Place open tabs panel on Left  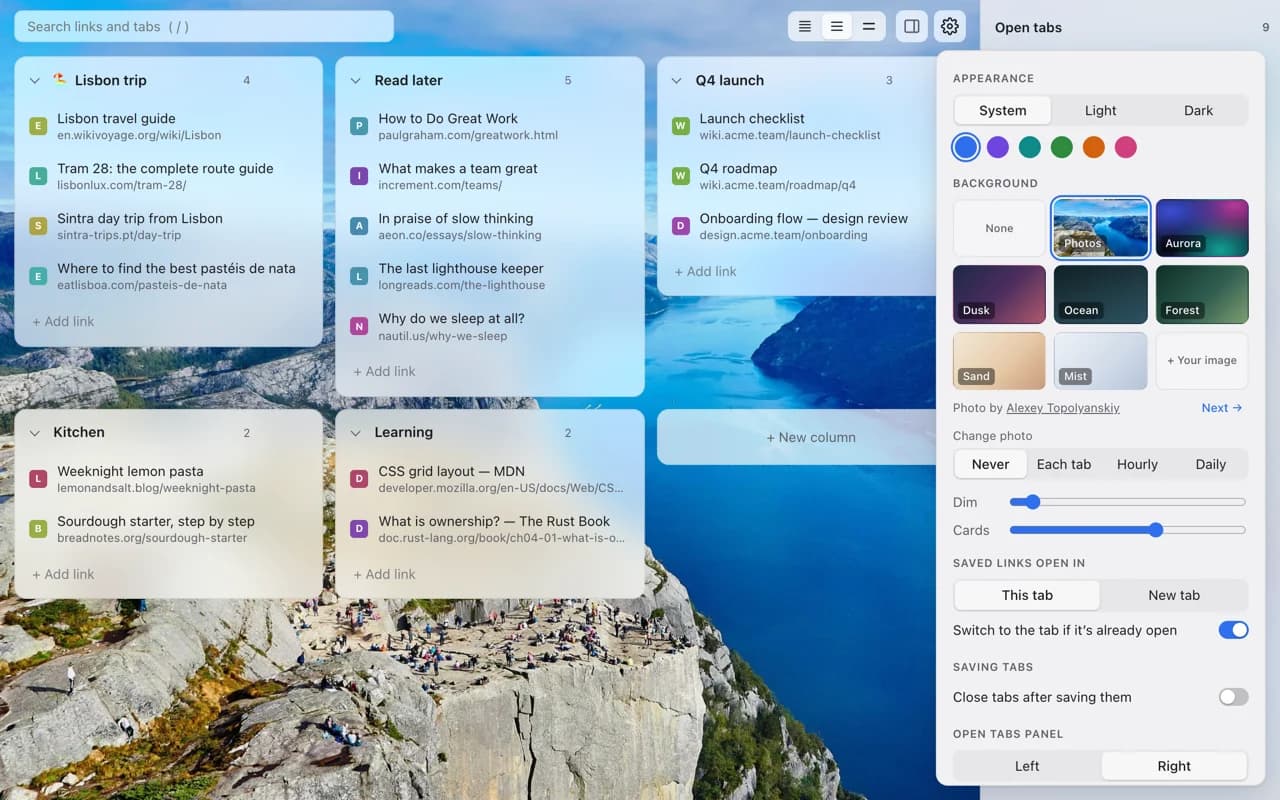[1027, 766]
